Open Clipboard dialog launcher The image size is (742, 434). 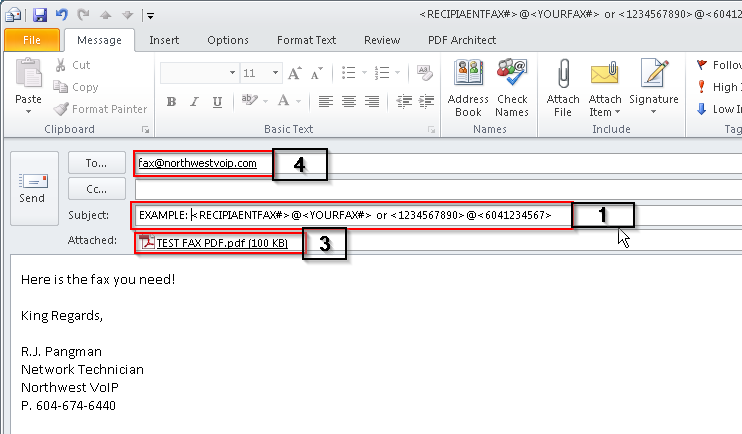point(146,130)
